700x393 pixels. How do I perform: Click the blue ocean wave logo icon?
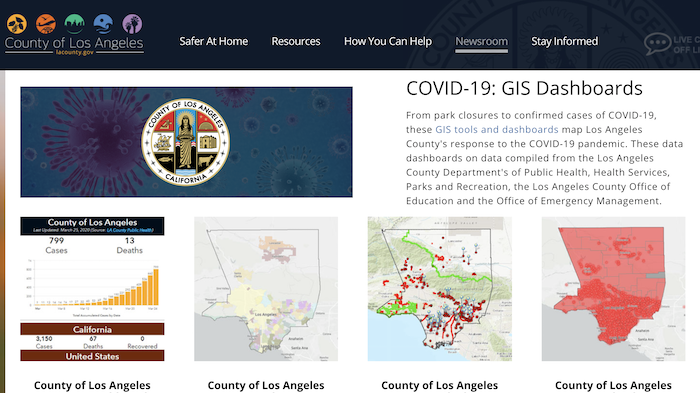(x=104, y=24)
